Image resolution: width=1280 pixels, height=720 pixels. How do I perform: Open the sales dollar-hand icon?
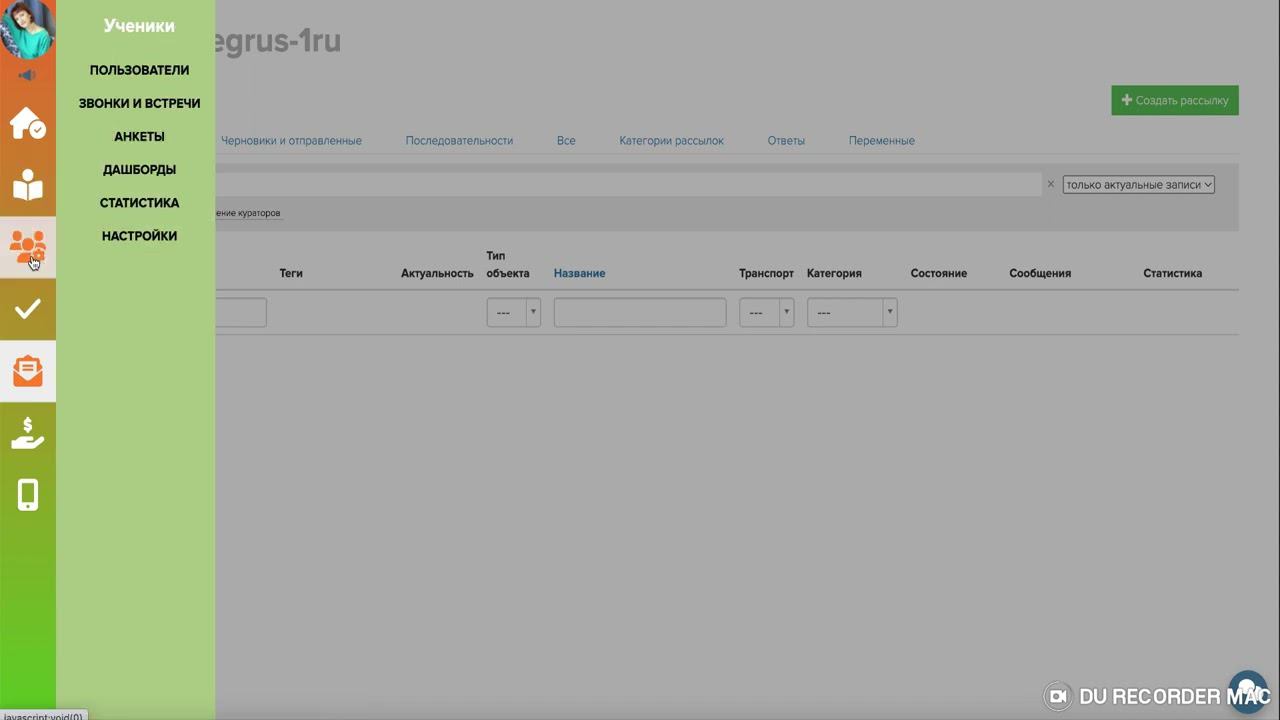pos(28,433)
